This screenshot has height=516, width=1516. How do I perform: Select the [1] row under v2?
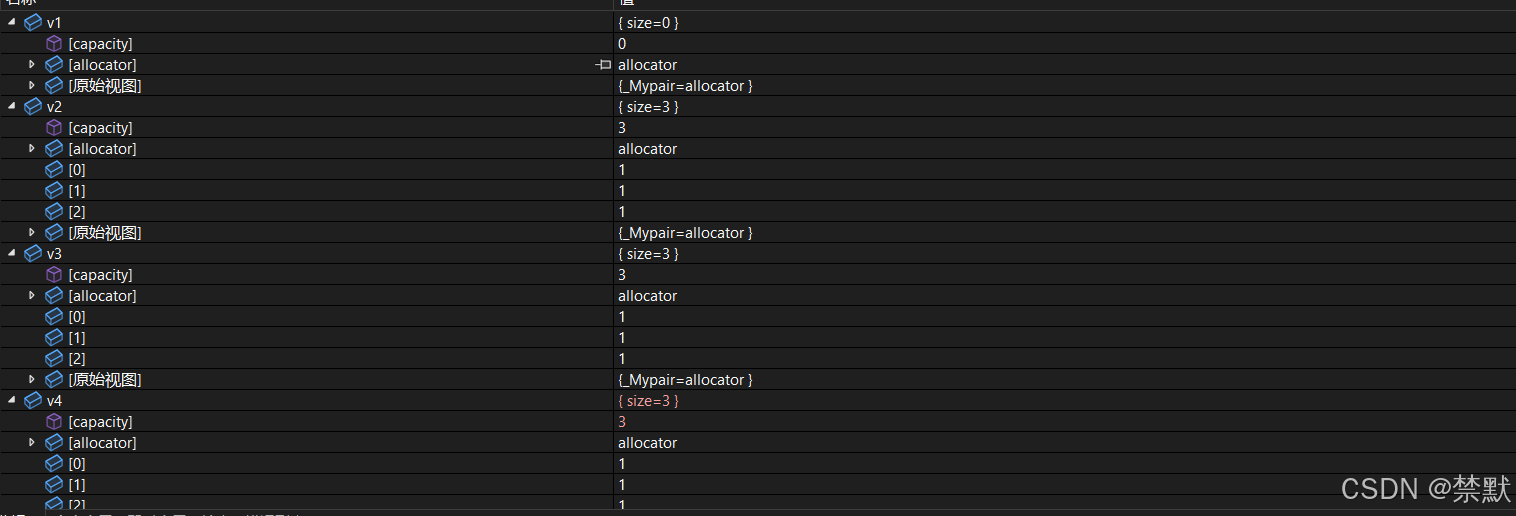click(x=758, y=191)
